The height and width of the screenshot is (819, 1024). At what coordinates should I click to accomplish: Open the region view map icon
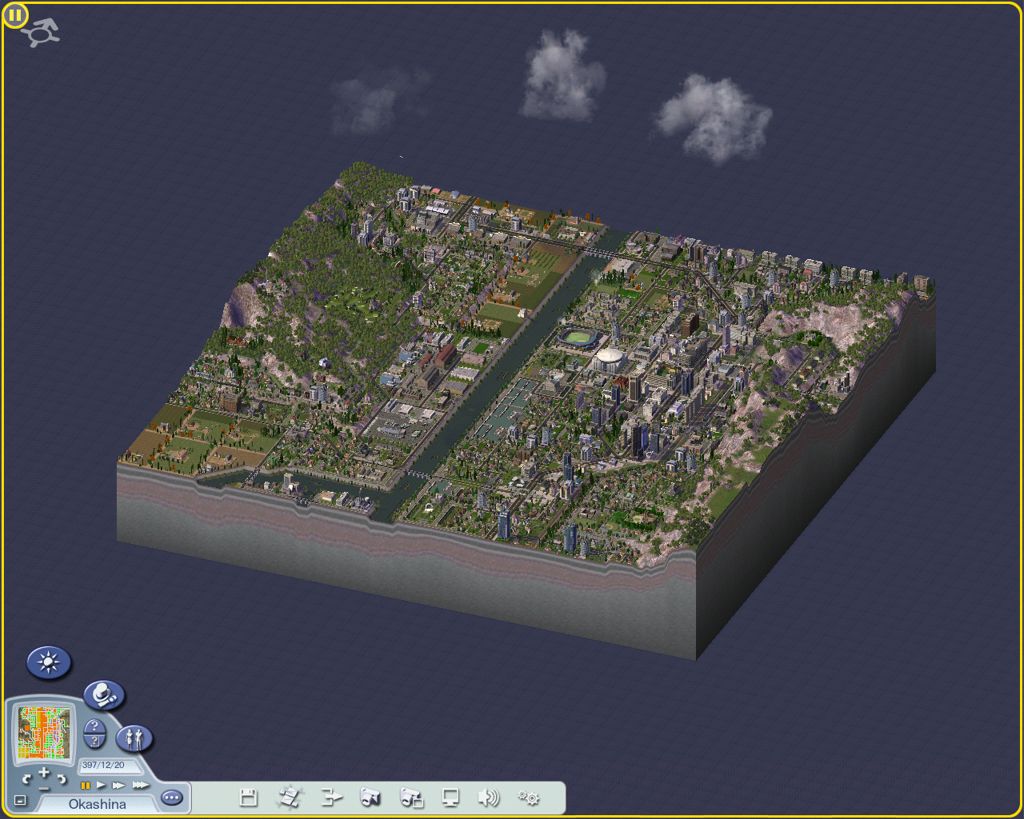289,797
